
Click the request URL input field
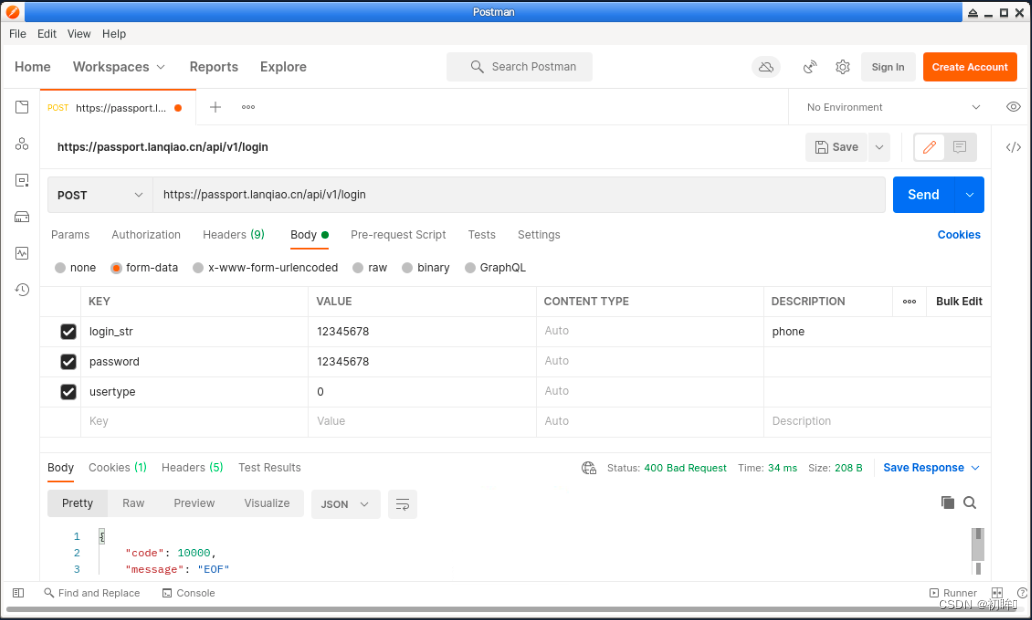coord(519,195)
